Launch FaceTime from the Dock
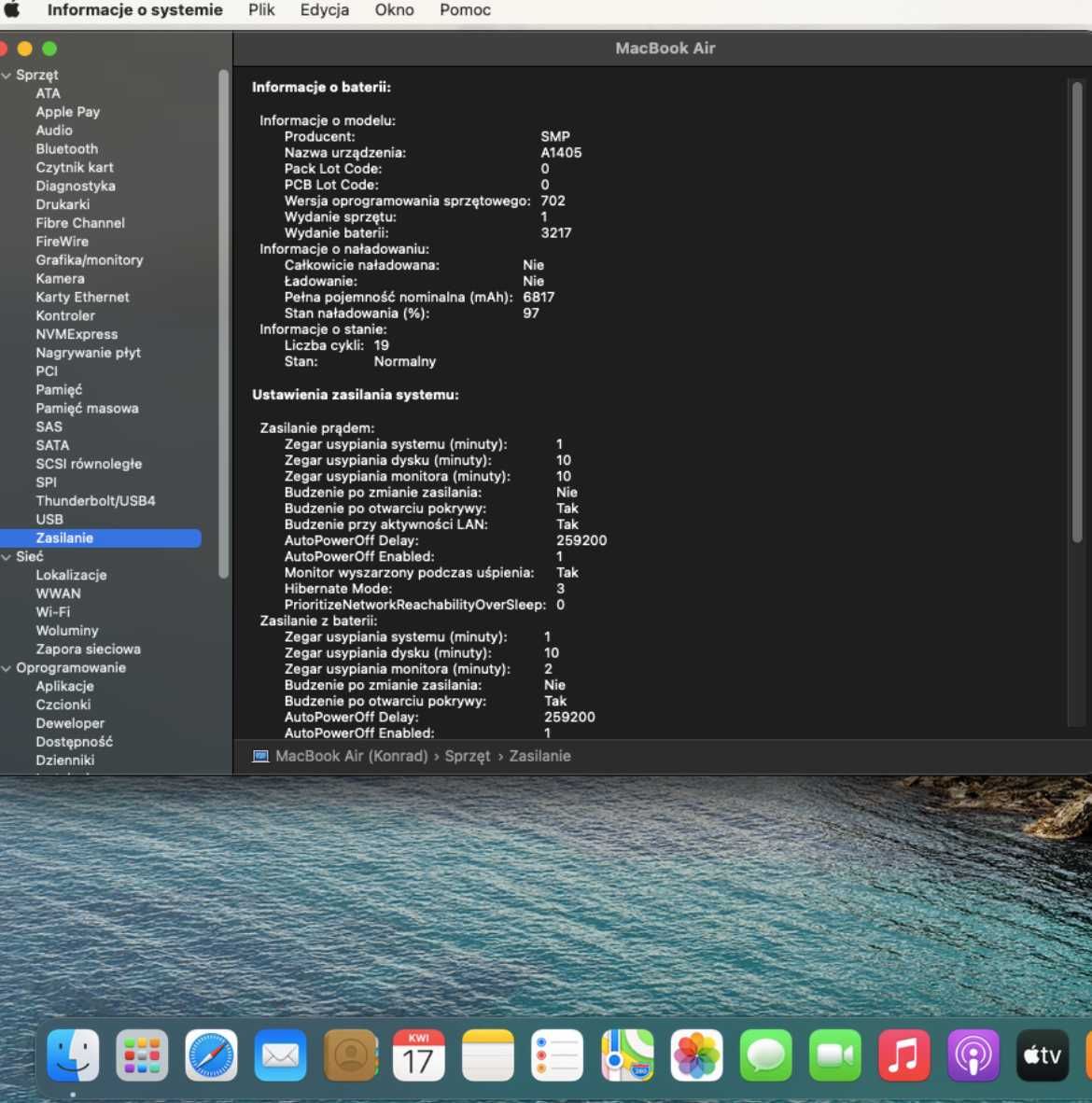Image resolution: width=1092 pixels, height=1103 pixels. [x=835, y=1055]
